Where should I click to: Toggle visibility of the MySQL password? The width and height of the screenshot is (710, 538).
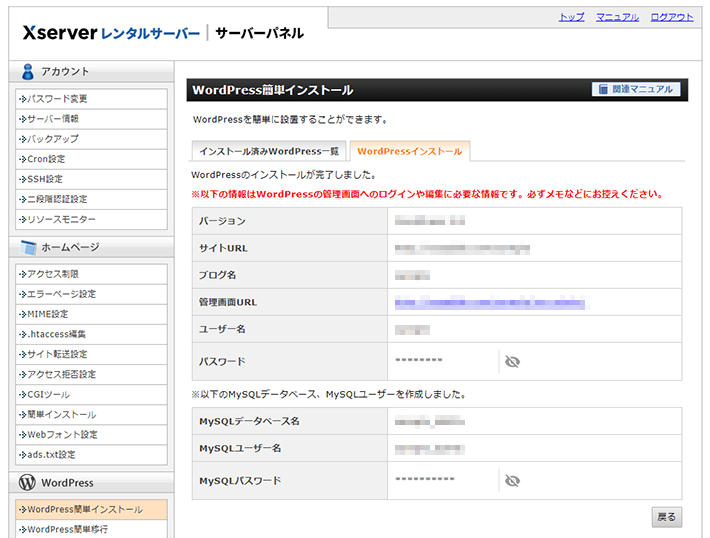pos(512,480)
